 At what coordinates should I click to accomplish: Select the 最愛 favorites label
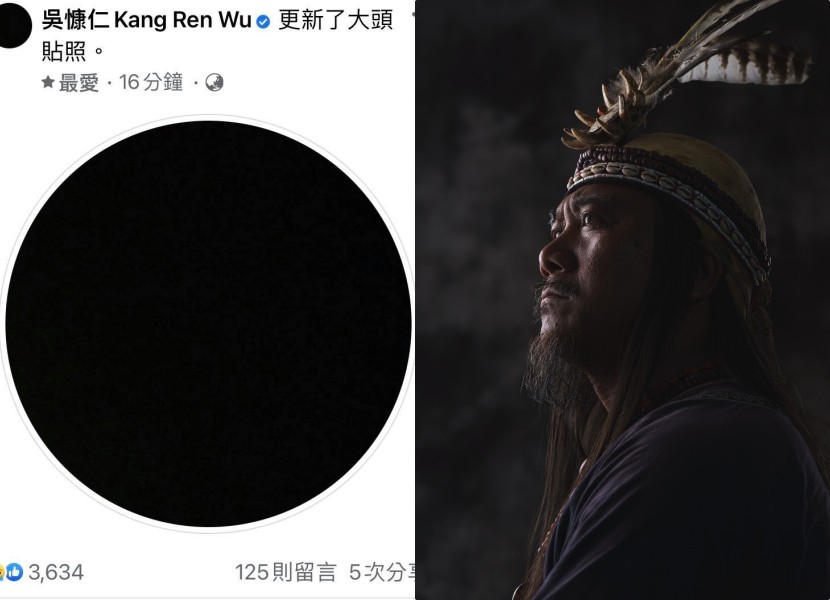78,83
